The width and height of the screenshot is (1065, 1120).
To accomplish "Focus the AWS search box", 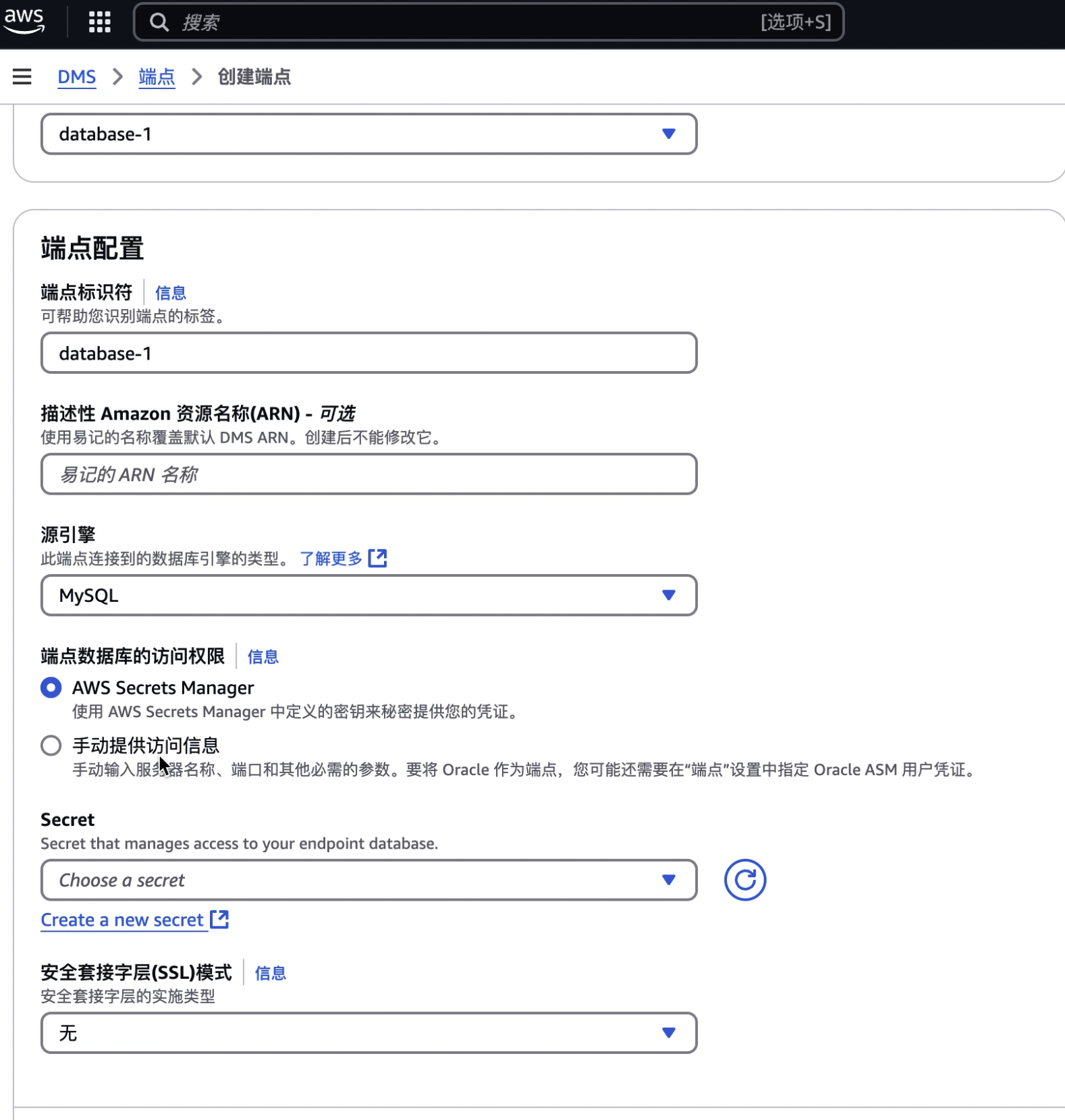I will click(x=489, y=22).
